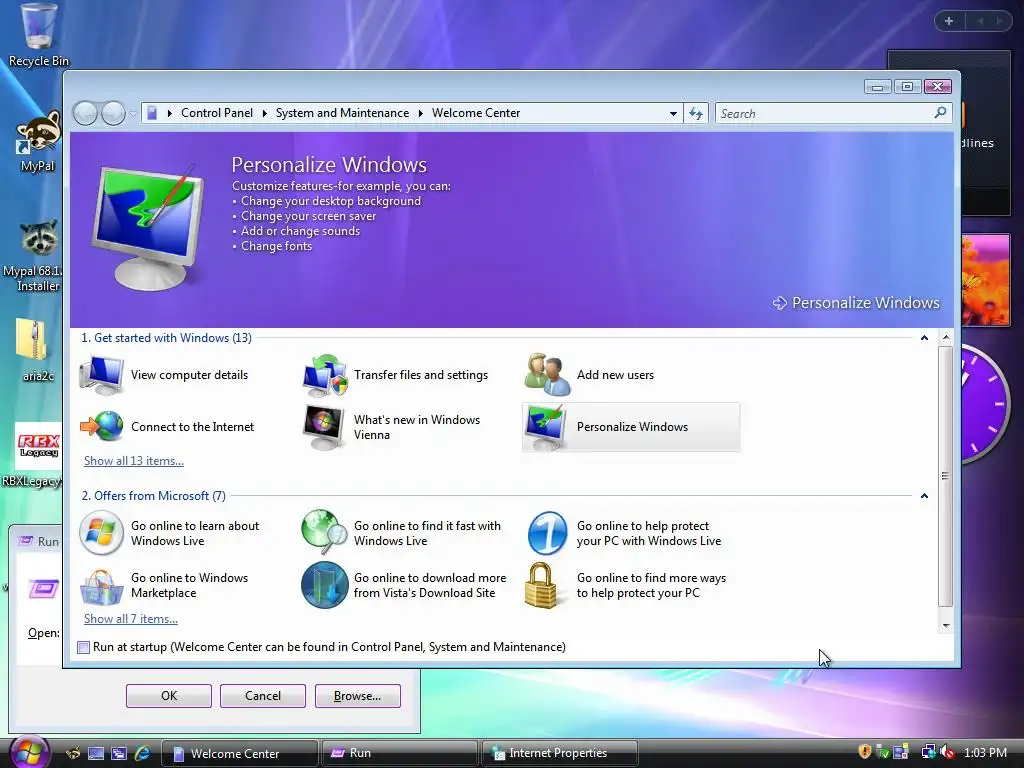Image resolution: width=1024 pixels, height=768 pixels.
Task: Collapse the Get started with Windows section
Action: pyautogui.click(x=924, y=338)
